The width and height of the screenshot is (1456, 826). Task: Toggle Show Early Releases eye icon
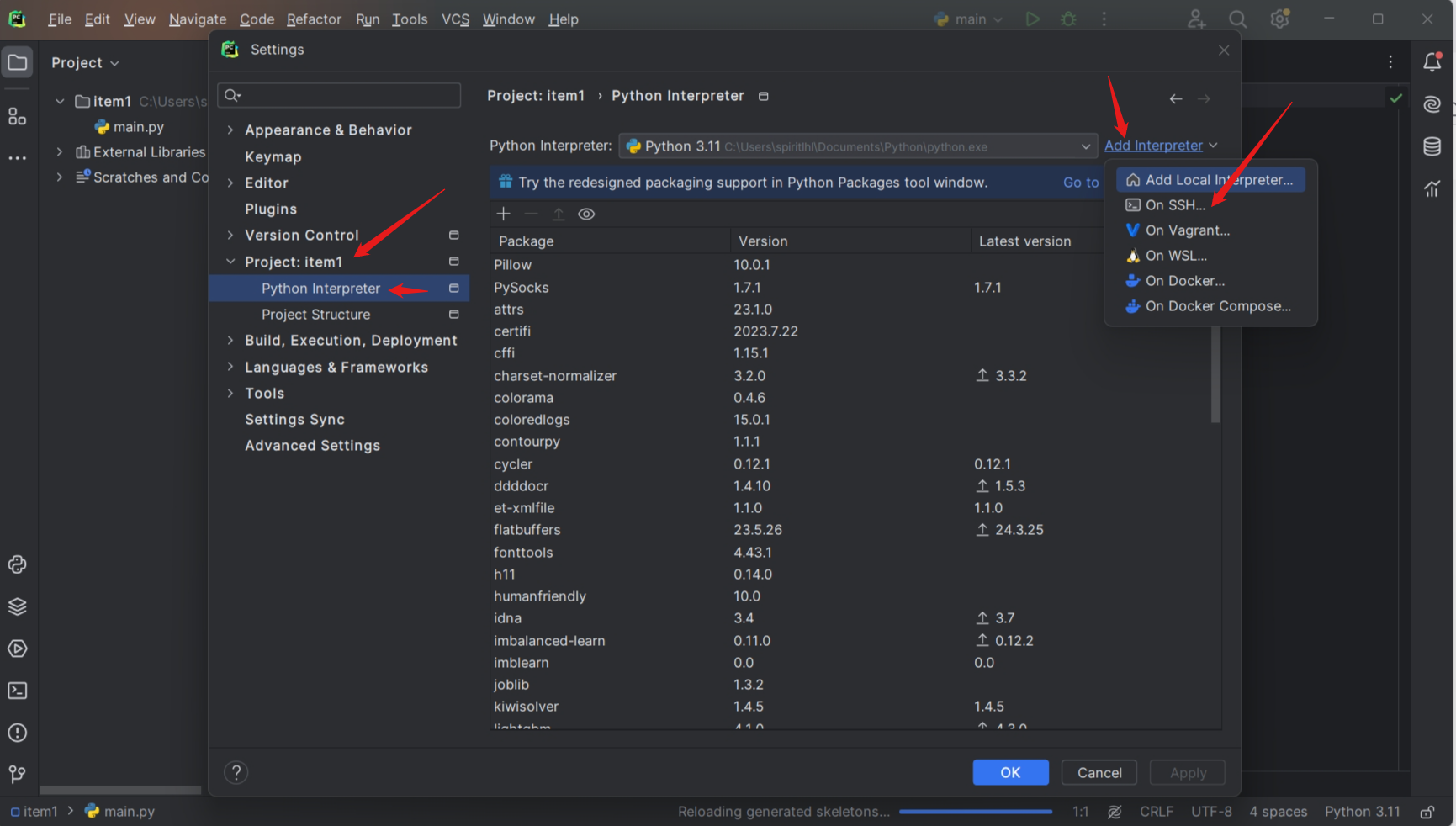(x=586, y=214)
